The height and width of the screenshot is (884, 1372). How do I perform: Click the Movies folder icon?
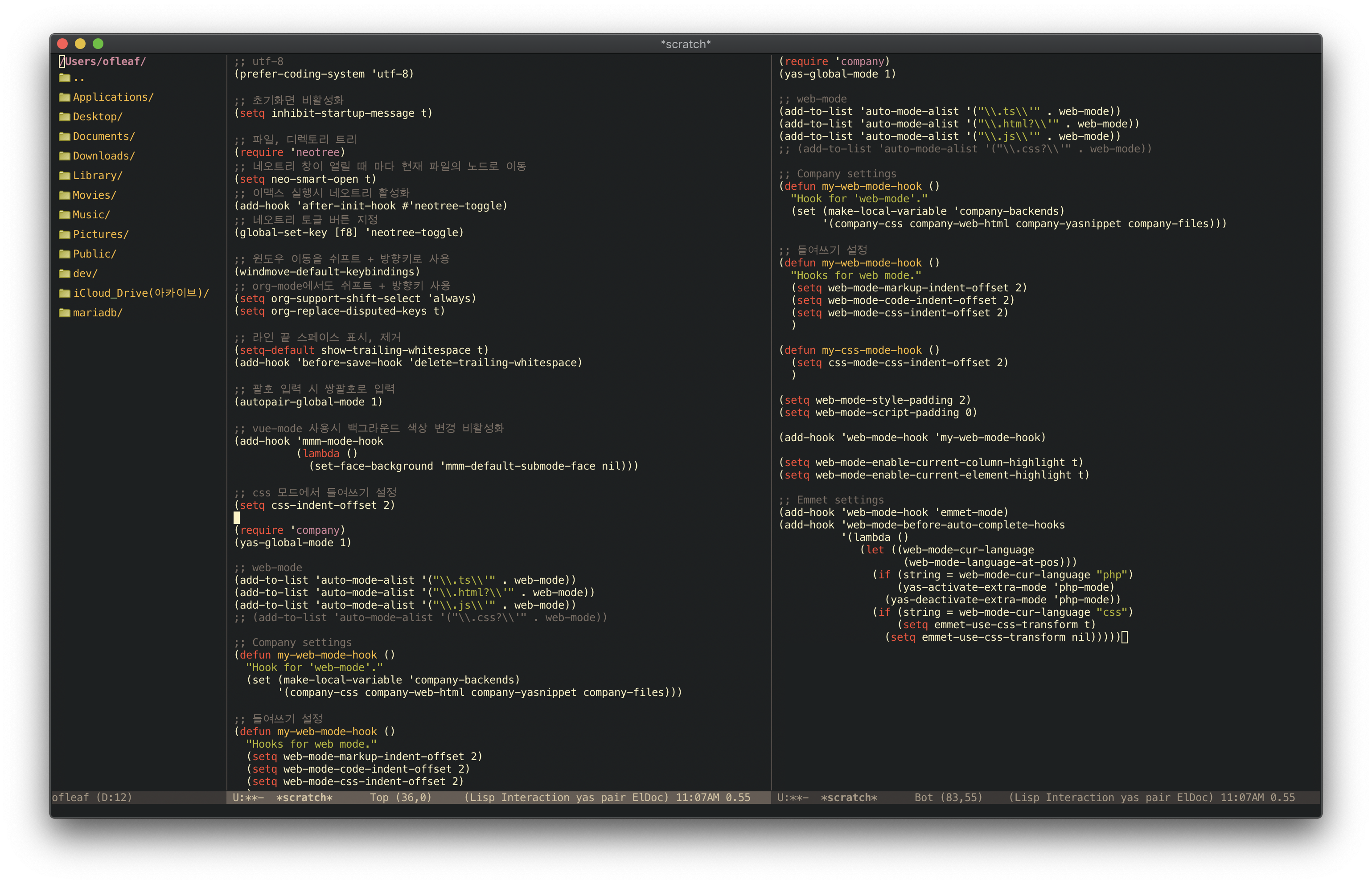coord(64,195)
